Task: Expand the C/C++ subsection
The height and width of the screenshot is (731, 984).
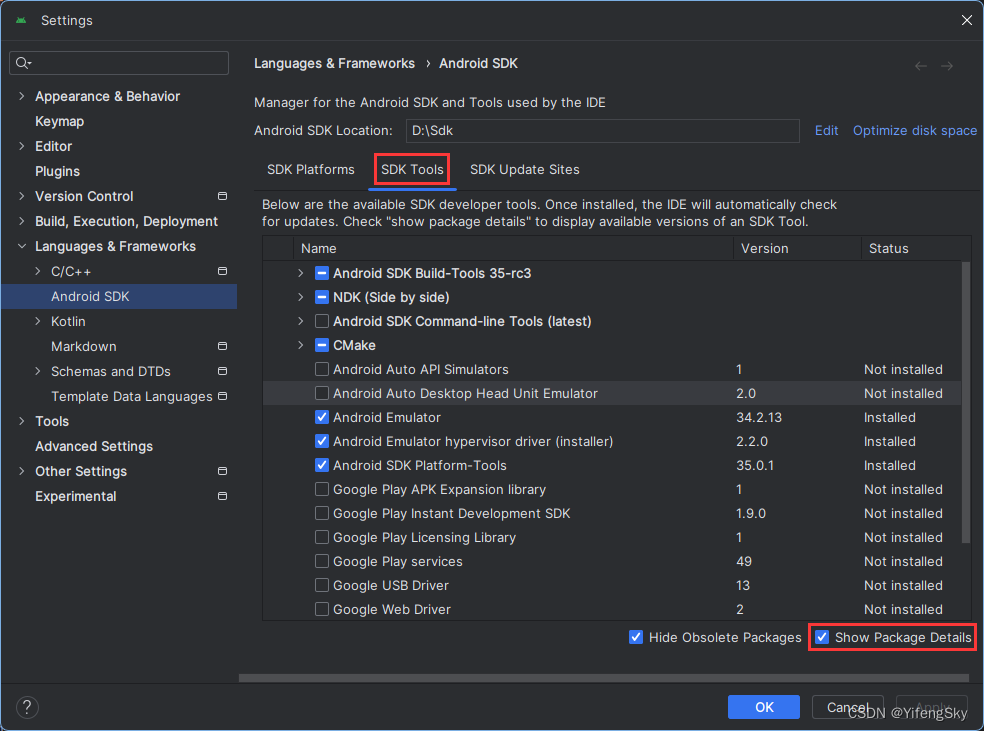Action: [x=38, y=271]
